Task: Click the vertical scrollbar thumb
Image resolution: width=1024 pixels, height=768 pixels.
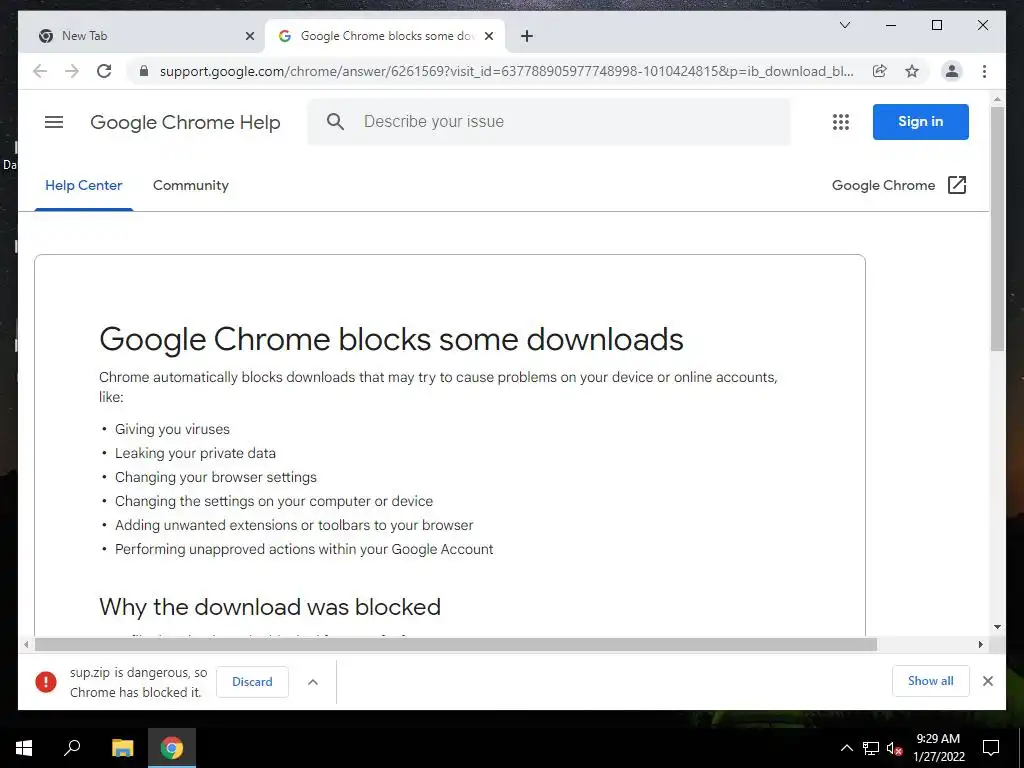Action: 997,229
